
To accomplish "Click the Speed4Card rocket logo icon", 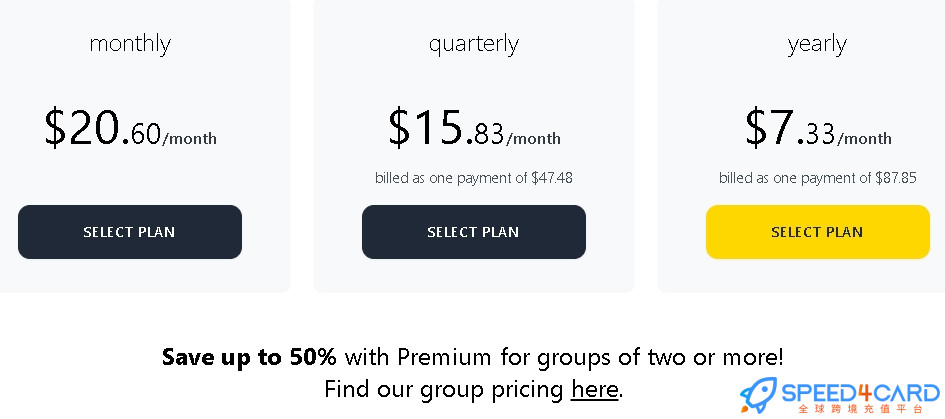I will tap(758, 395).
